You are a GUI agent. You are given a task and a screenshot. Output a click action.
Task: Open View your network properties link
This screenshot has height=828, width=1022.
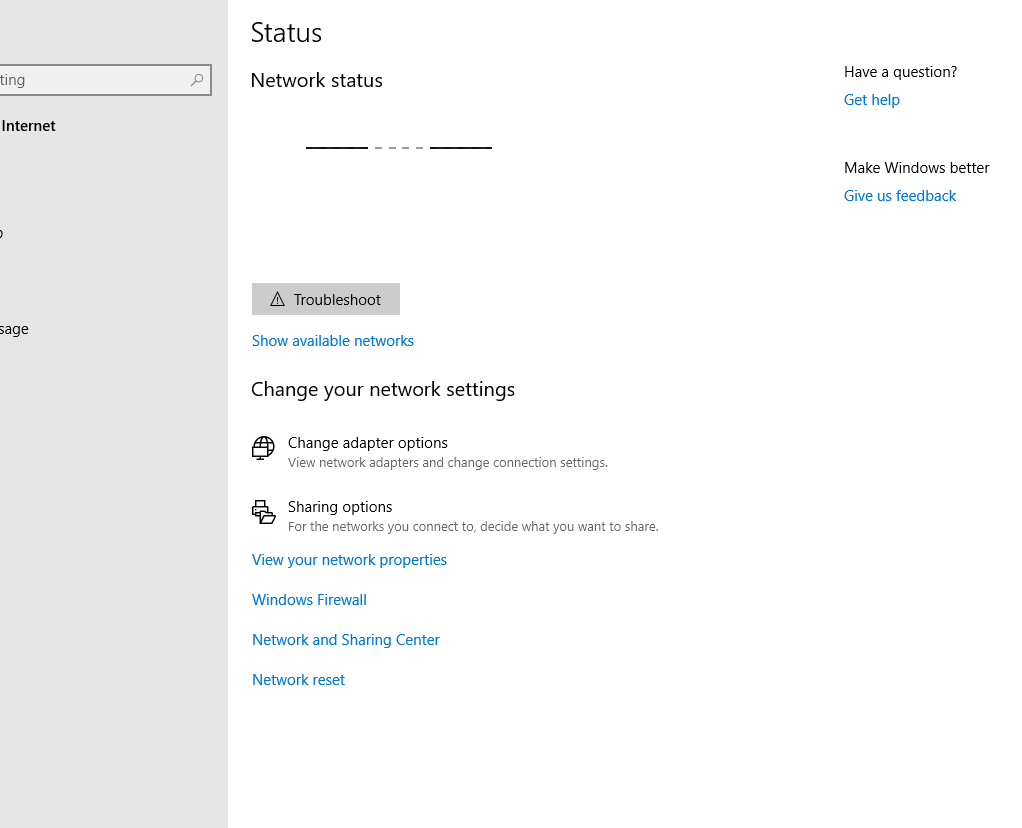coord(349,560)
